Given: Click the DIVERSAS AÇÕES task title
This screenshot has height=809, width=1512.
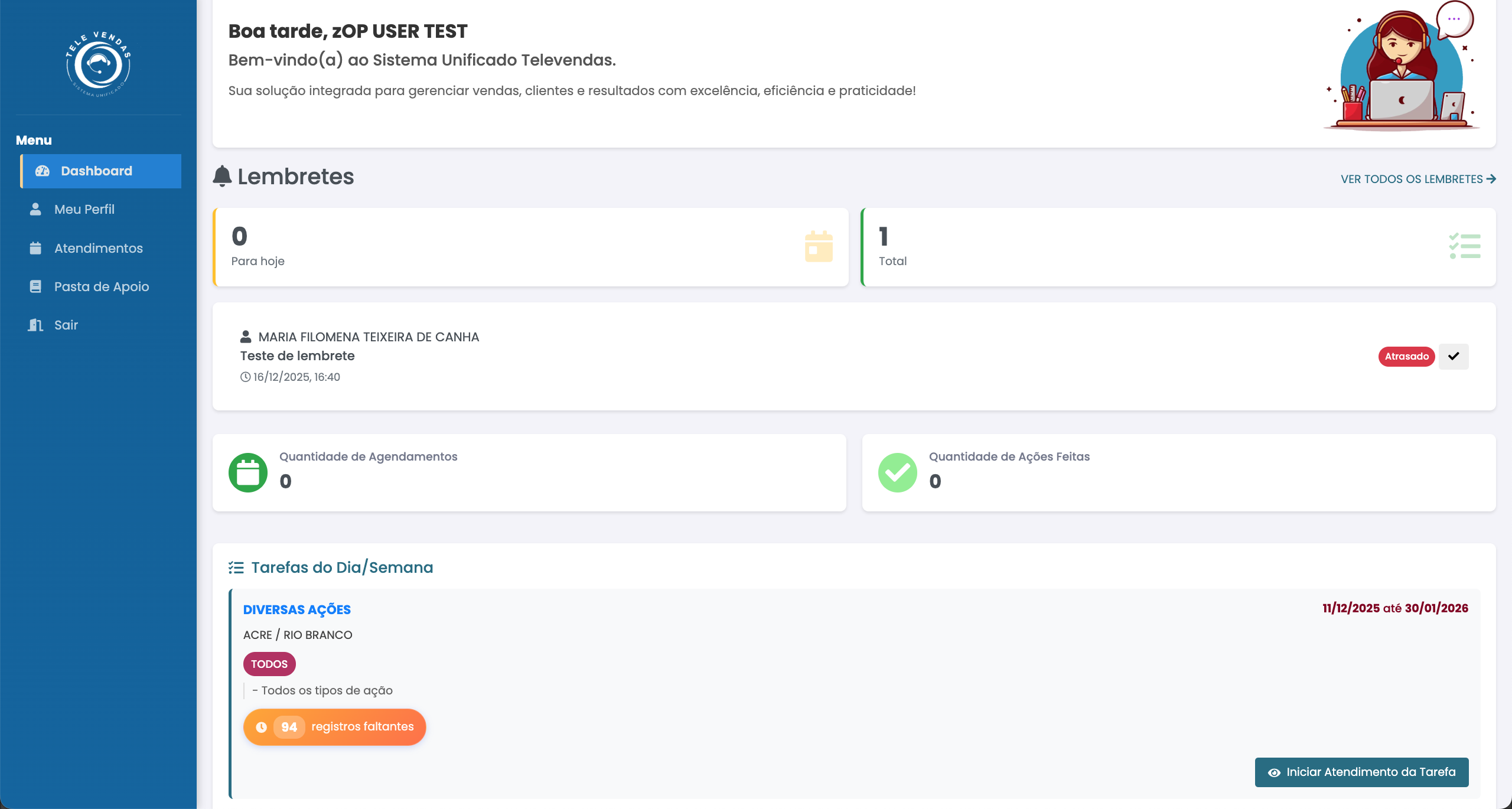Looking at the screenshot, I should [x=296, y=609].
